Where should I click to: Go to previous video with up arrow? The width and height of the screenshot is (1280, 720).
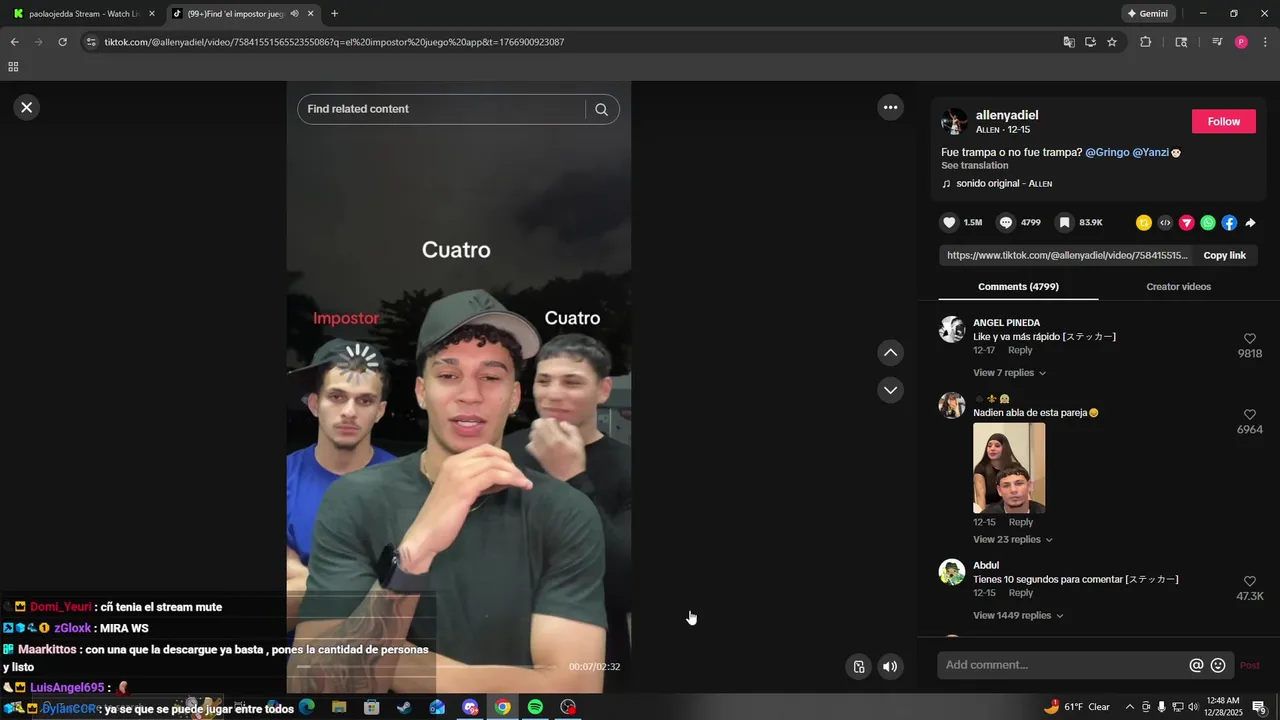(x=890, y=352)
